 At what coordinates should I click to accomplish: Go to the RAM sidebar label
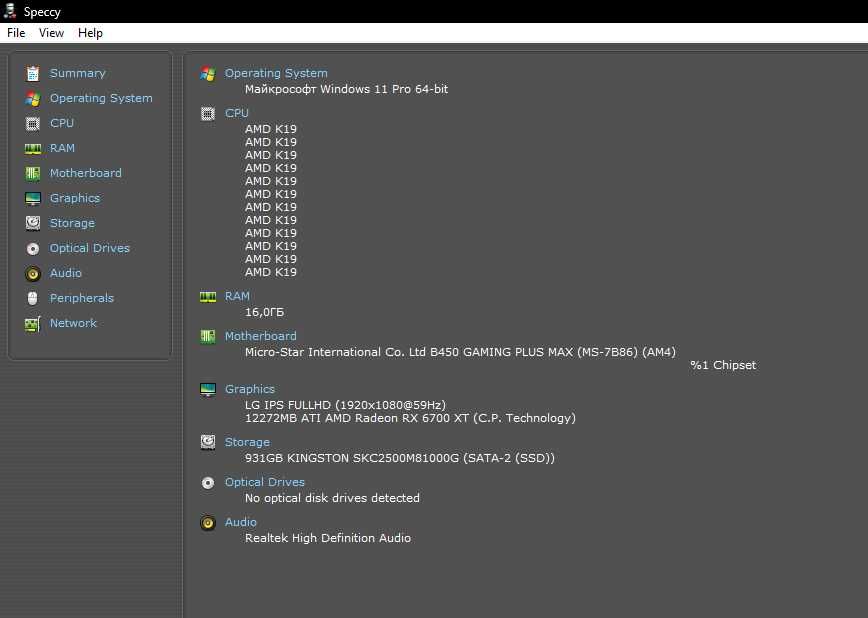point(62,148)
